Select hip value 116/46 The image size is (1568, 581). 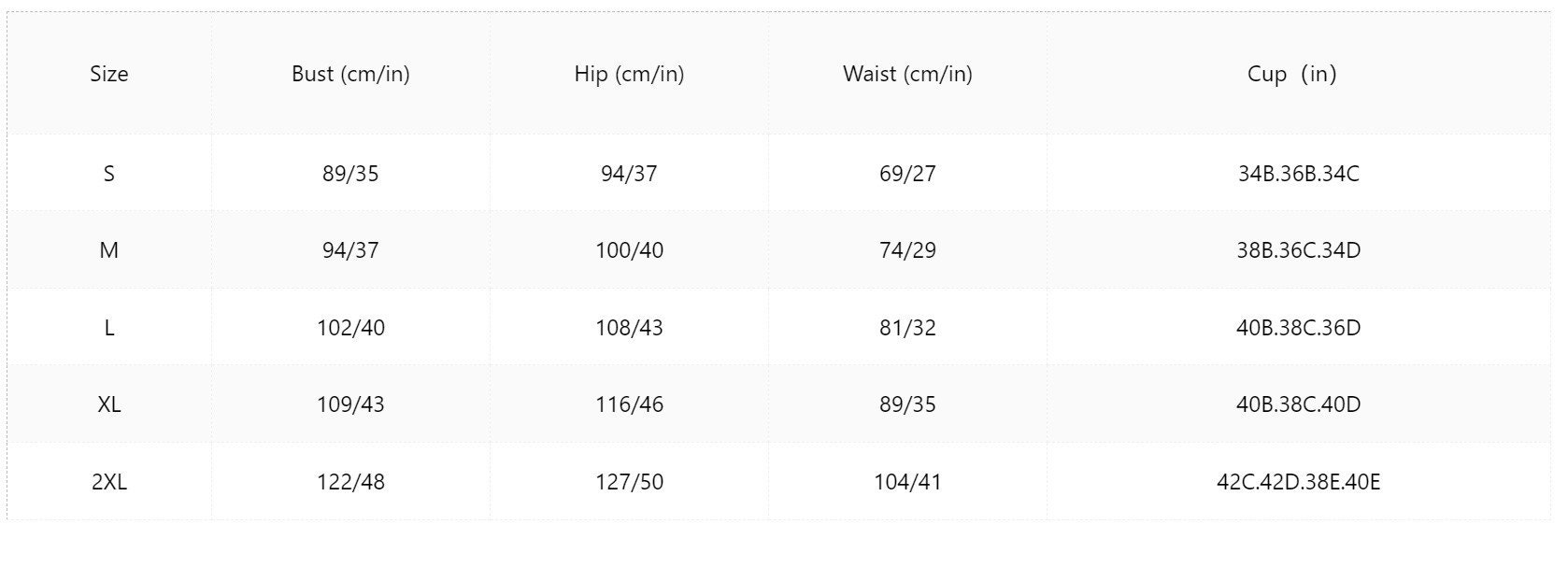coord(629,404)
